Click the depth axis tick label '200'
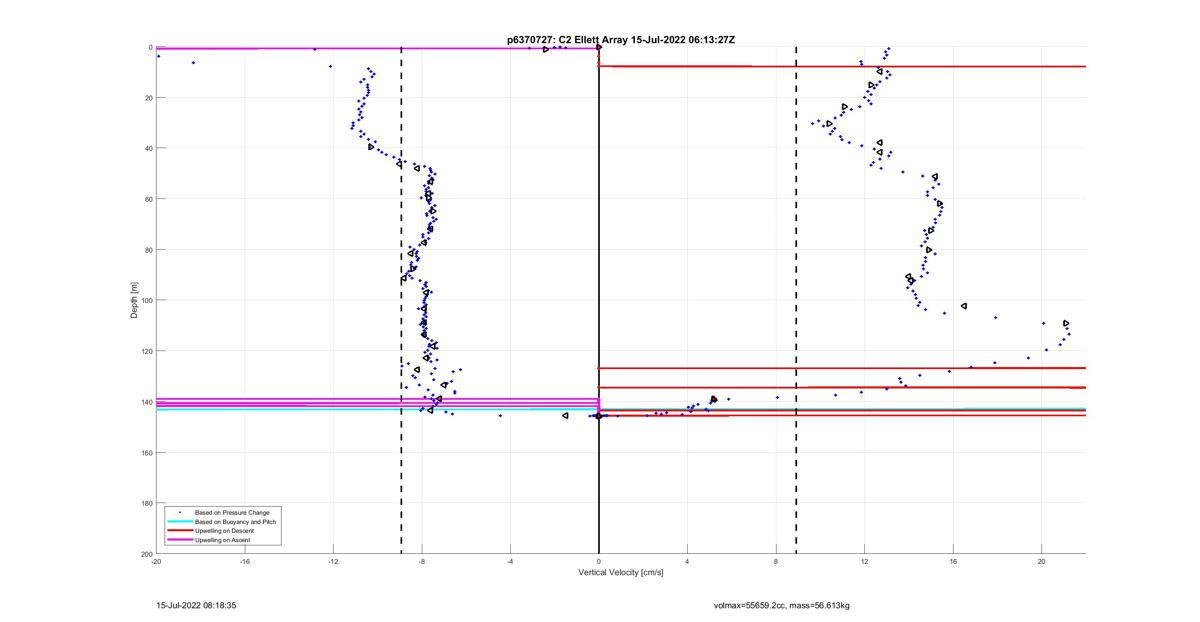The width and height of the screenshot is (1200, 622). click(x=146, y=554)
